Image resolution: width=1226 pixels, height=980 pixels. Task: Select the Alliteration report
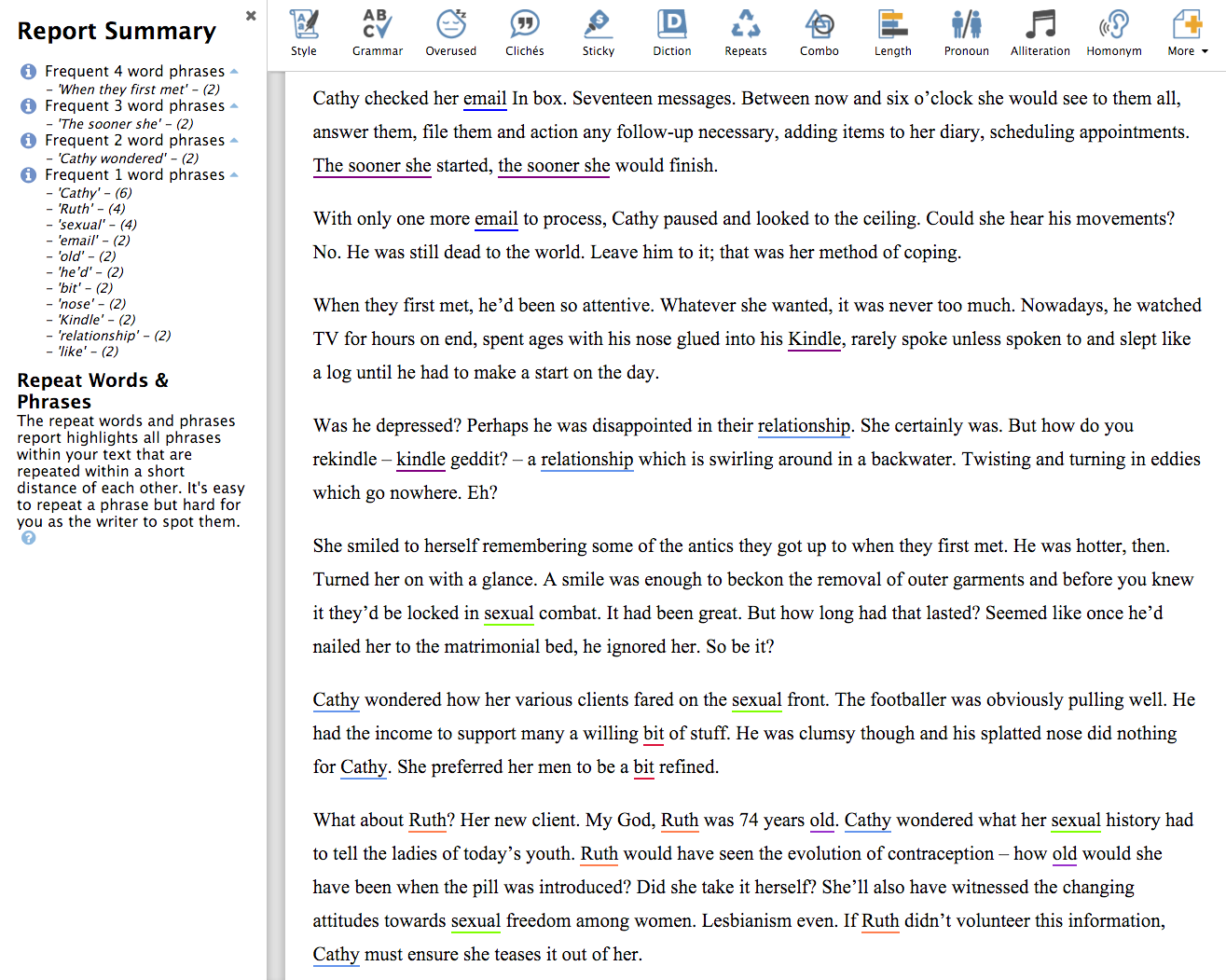1040,33
